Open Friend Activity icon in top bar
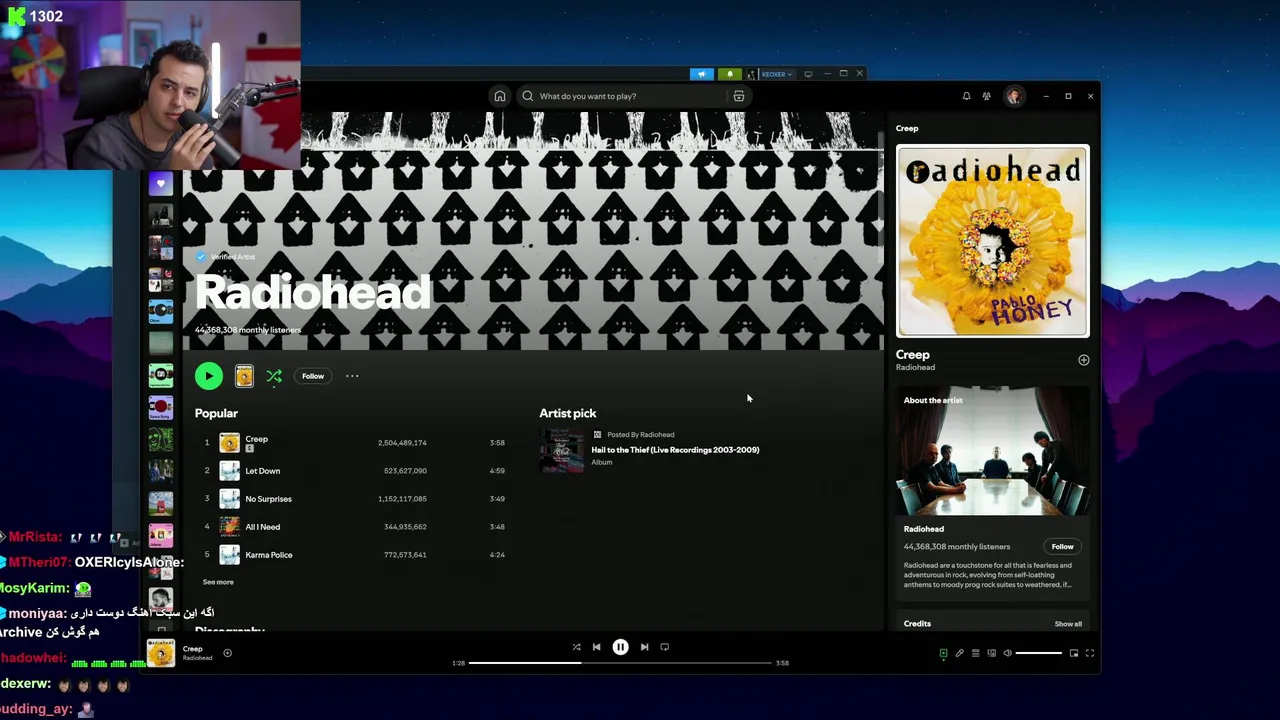Viewport: 1280px width, 720px height. (986, 96)
